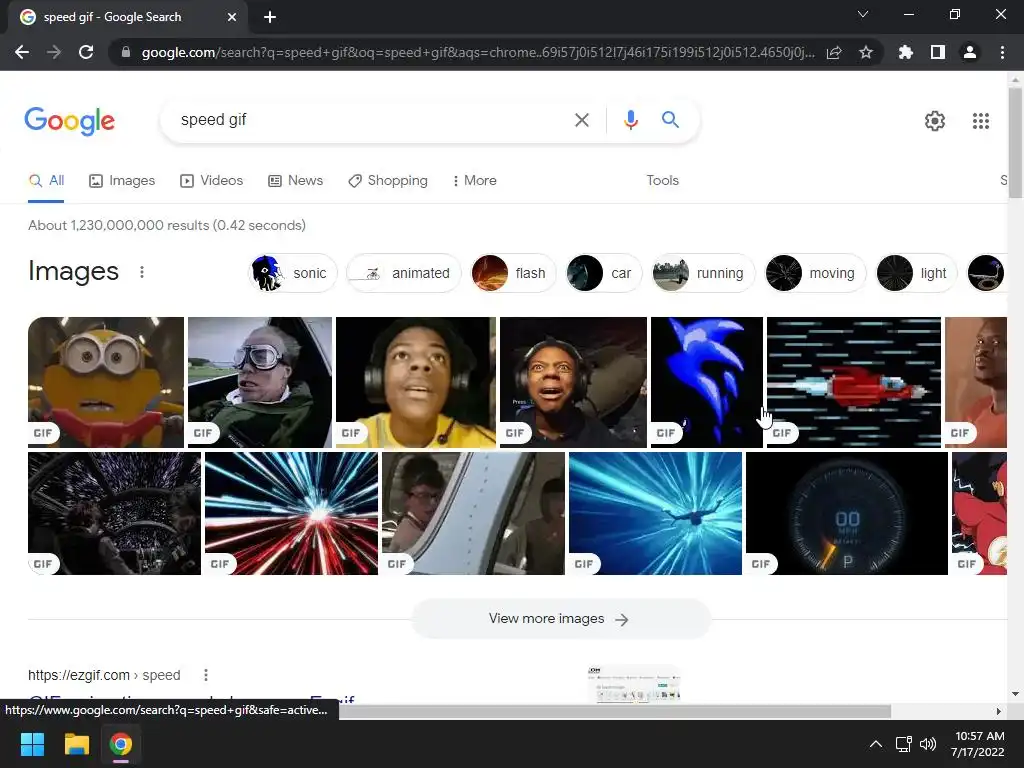This screenshot has height=768, width=1024.
Task: Start voice search with microphone
Action: pyautogui.click(x=630, y=120)
